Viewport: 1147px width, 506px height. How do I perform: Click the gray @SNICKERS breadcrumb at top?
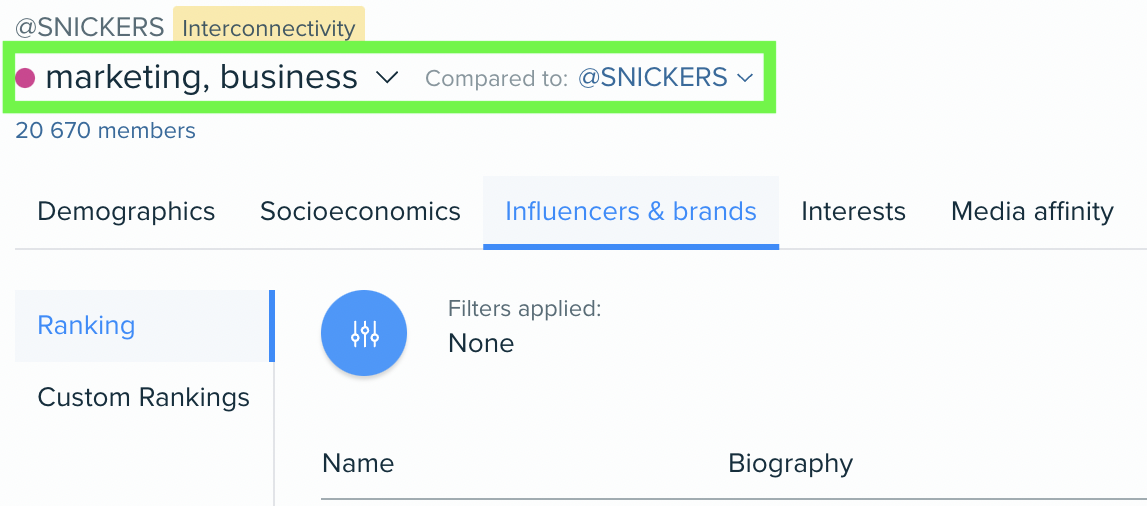[x=89, y=28]
